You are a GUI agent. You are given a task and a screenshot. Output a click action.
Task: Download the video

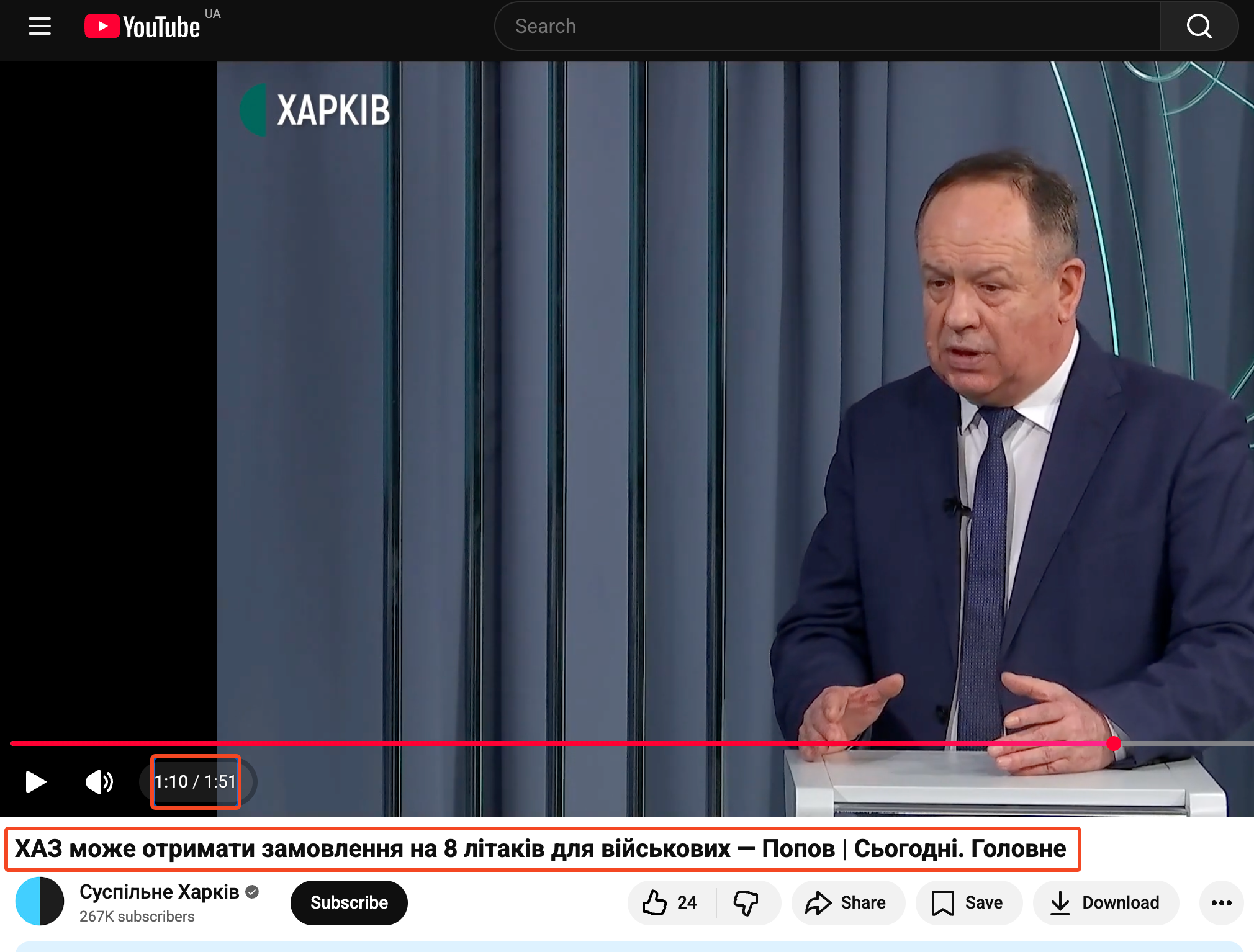click(x=1105, y=903)
